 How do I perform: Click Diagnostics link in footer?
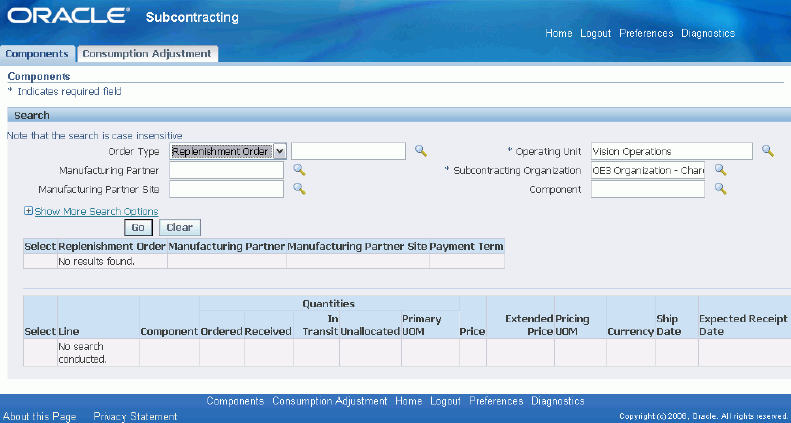coord(557,401)
